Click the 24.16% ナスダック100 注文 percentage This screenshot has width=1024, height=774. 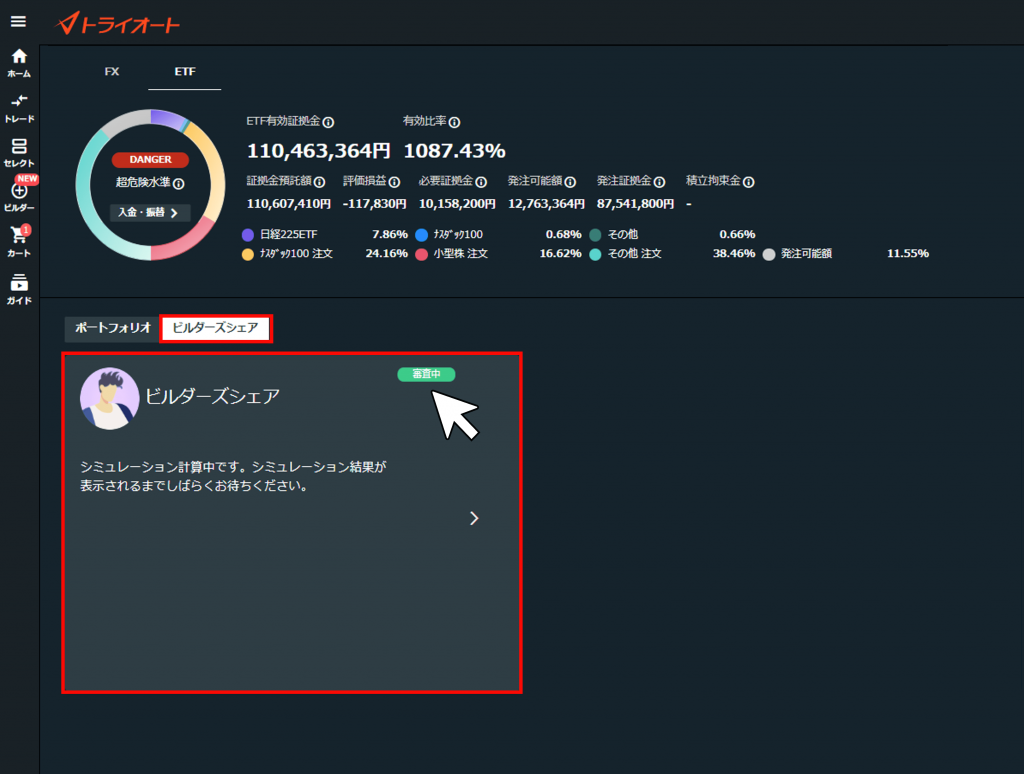click(387, 253)
